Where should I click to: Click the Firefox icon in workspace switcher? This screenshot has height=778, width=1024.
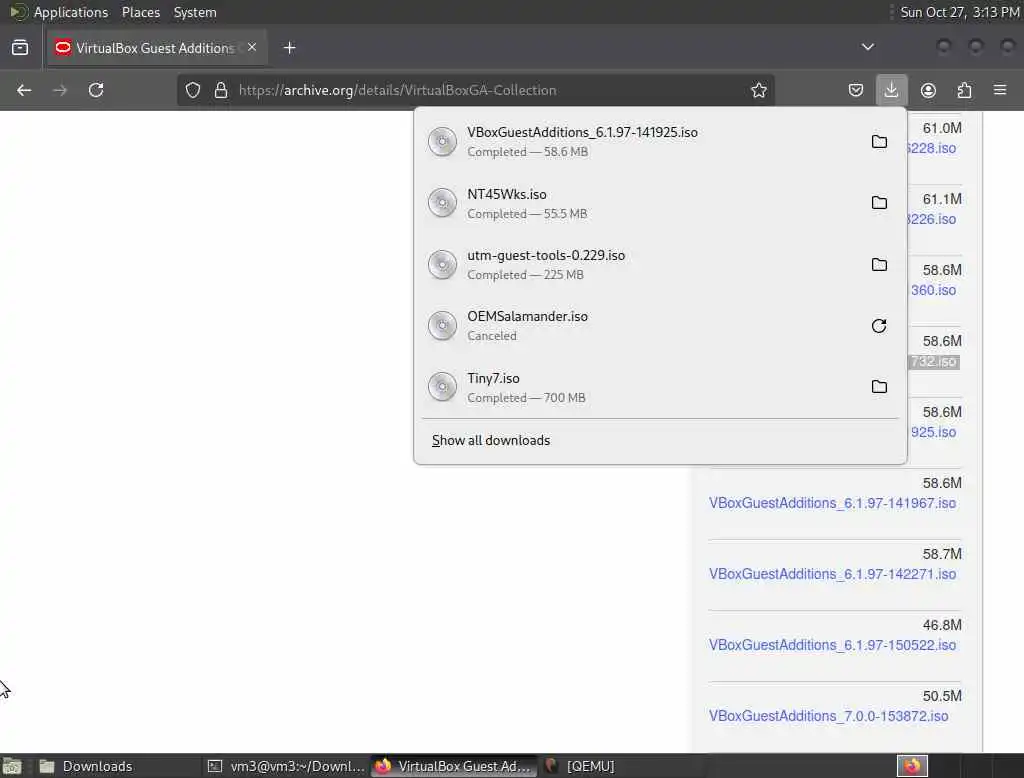912,766
